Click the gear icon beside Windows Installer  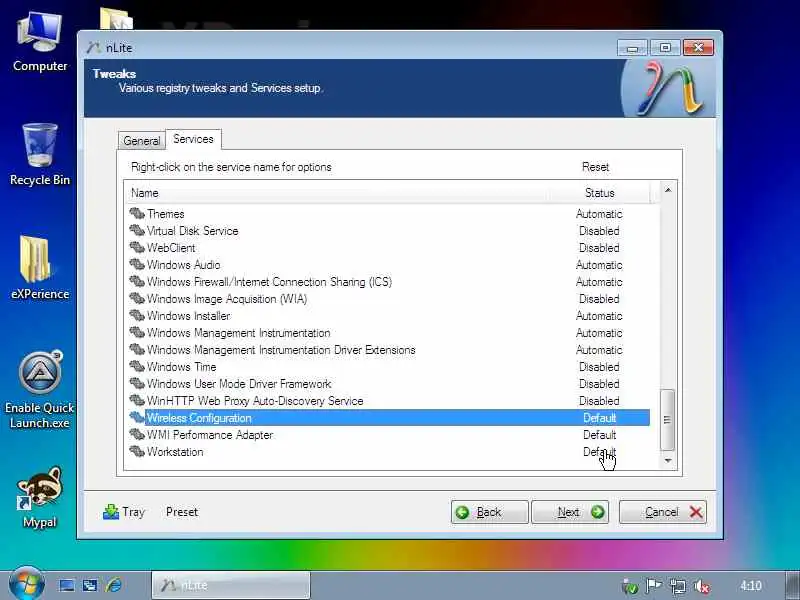137,315
